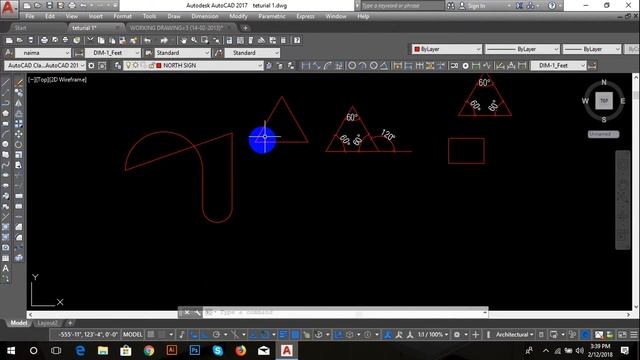Open Workspace Settings gear icon

(91, 65)
